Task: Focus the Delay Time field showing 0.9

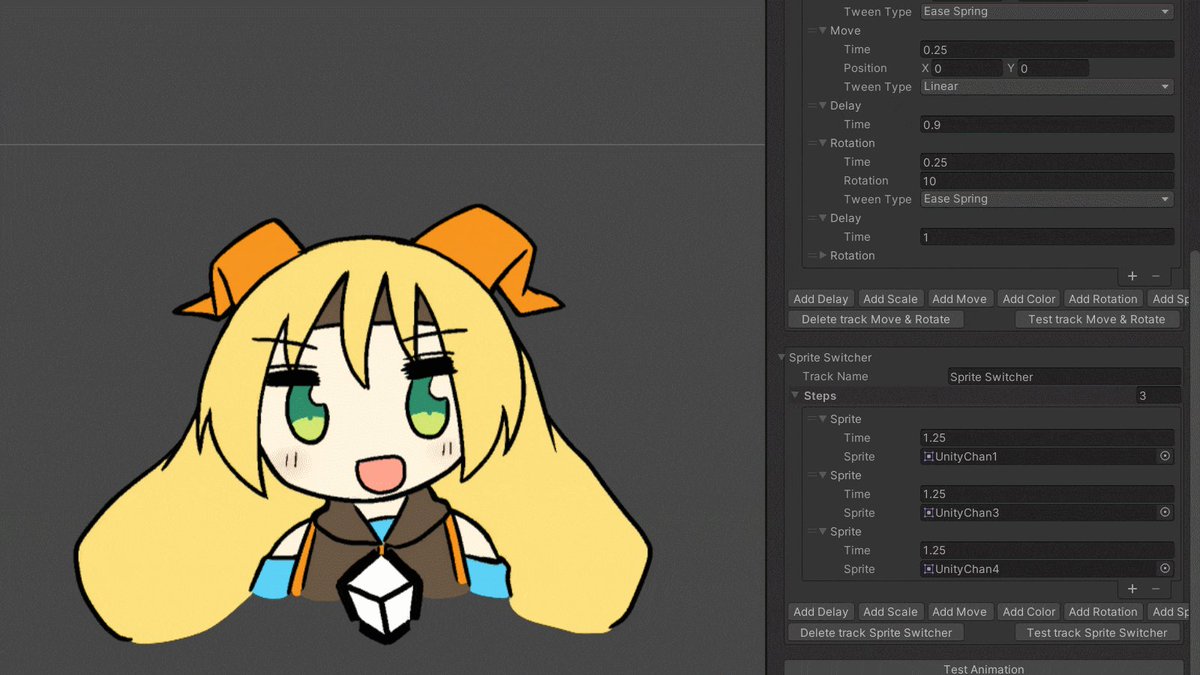Action: point(1047,125)
